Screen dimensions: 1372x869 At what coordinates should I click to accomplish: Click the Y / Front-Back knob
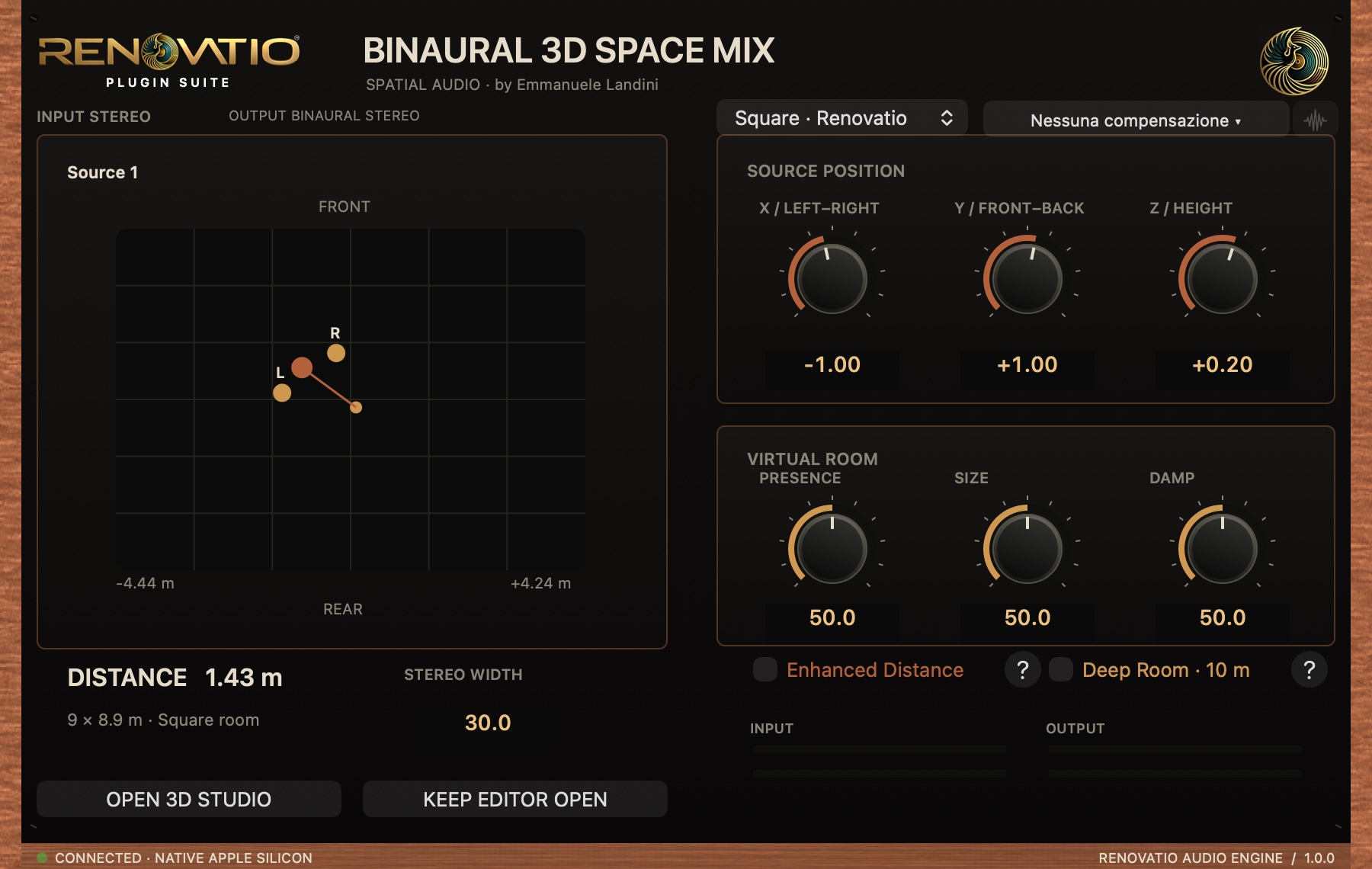tap(1027, 277)
